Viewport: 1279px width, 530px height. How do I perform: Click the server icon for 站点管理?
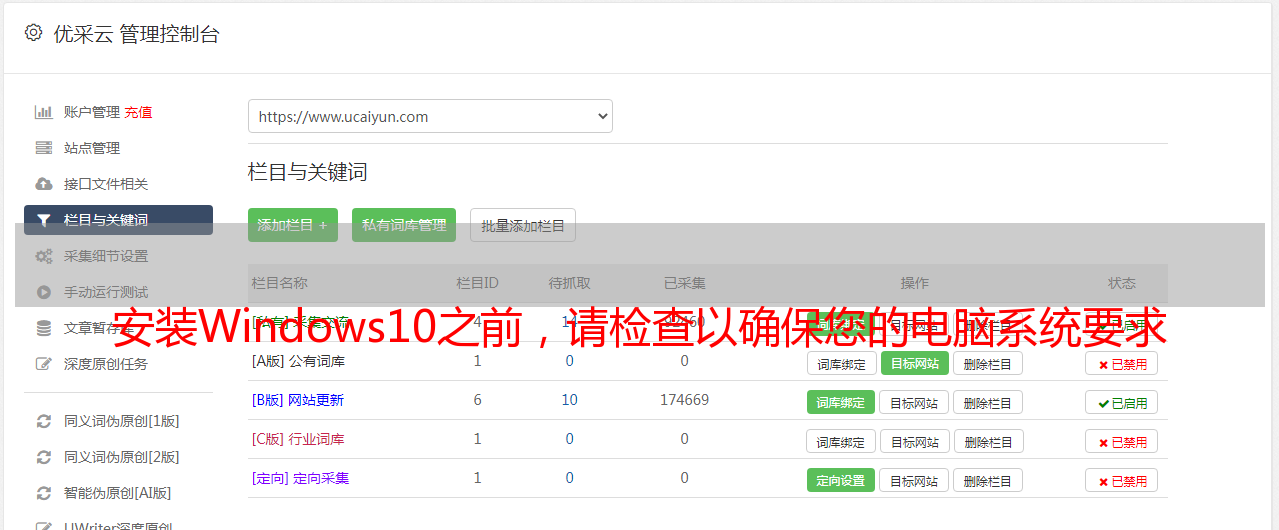43,148
